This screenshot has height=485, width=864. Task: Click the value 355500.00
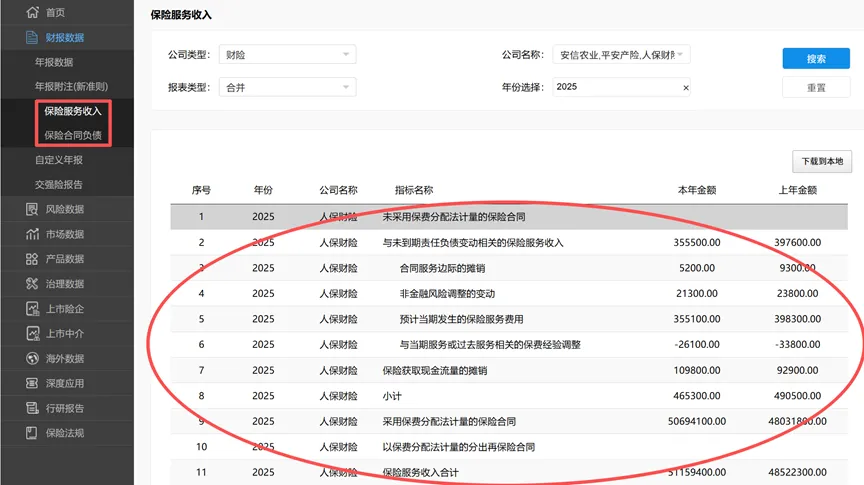click(697, 242)
